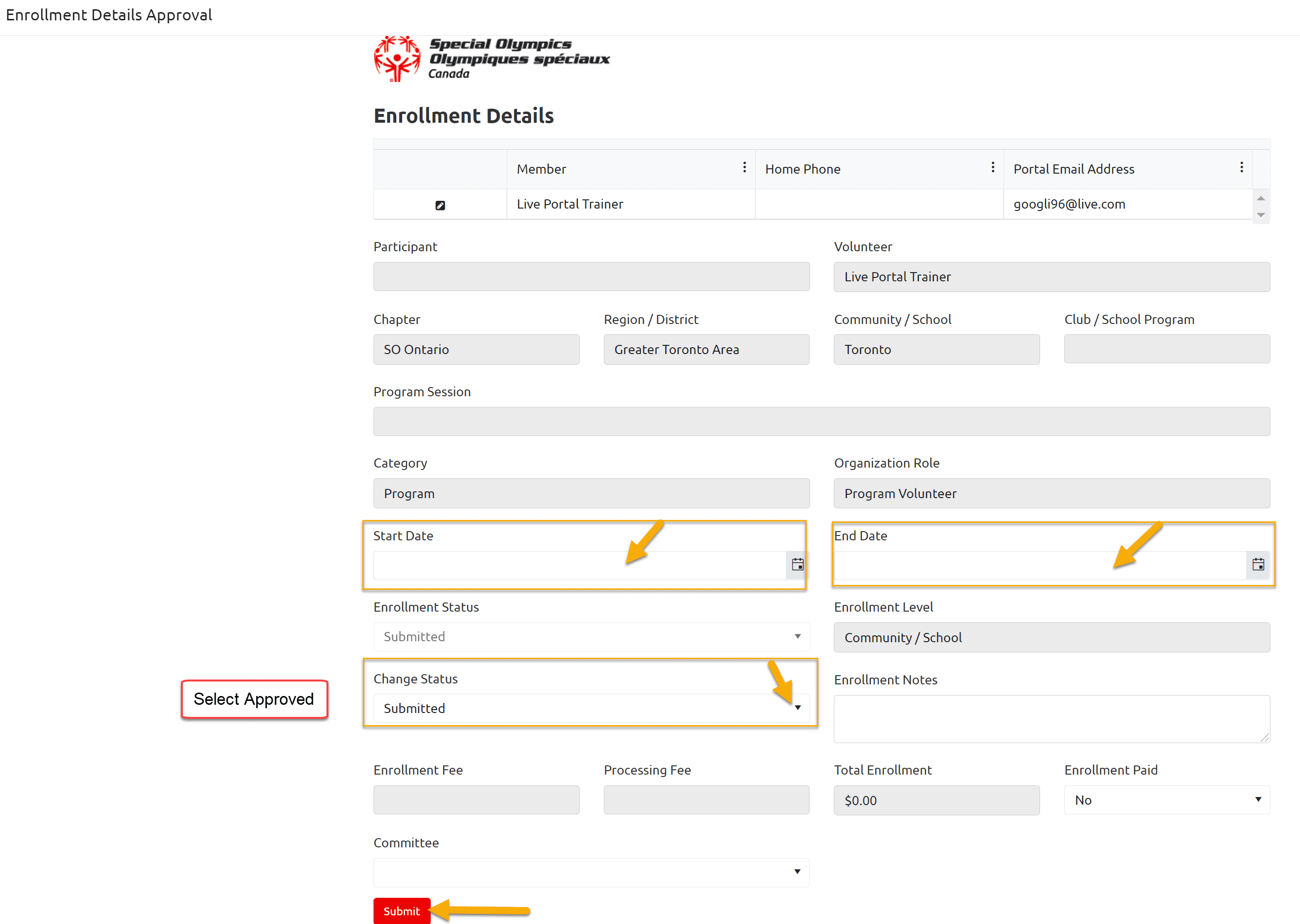Open the End Date calendar picker
The image size is (1300, 924).
click(x=1258, y=565)
